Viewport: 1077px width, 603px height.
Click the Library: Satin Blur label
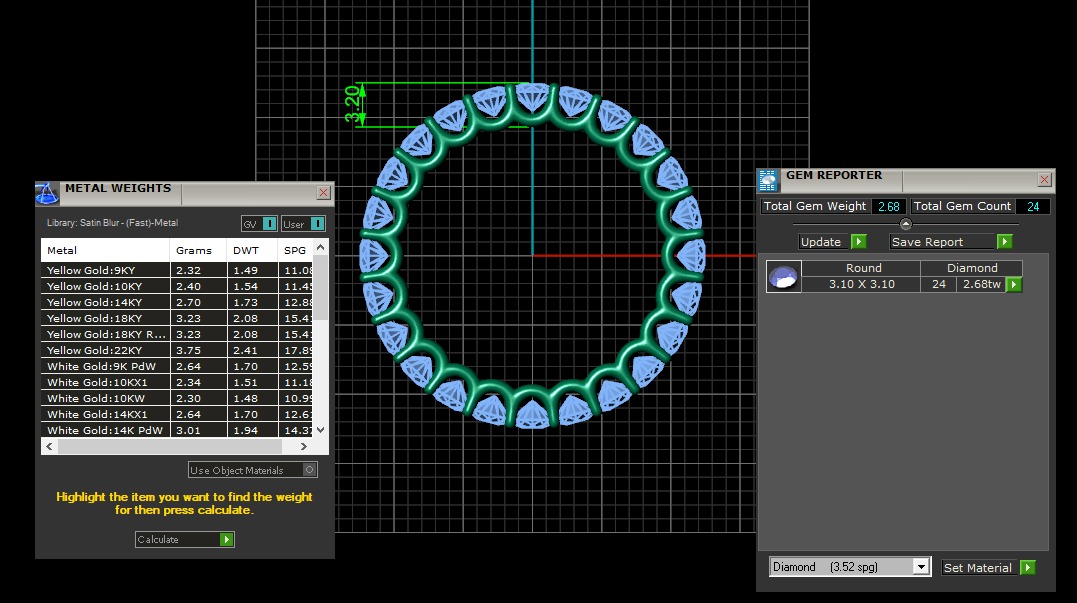[x=112, y=223]
